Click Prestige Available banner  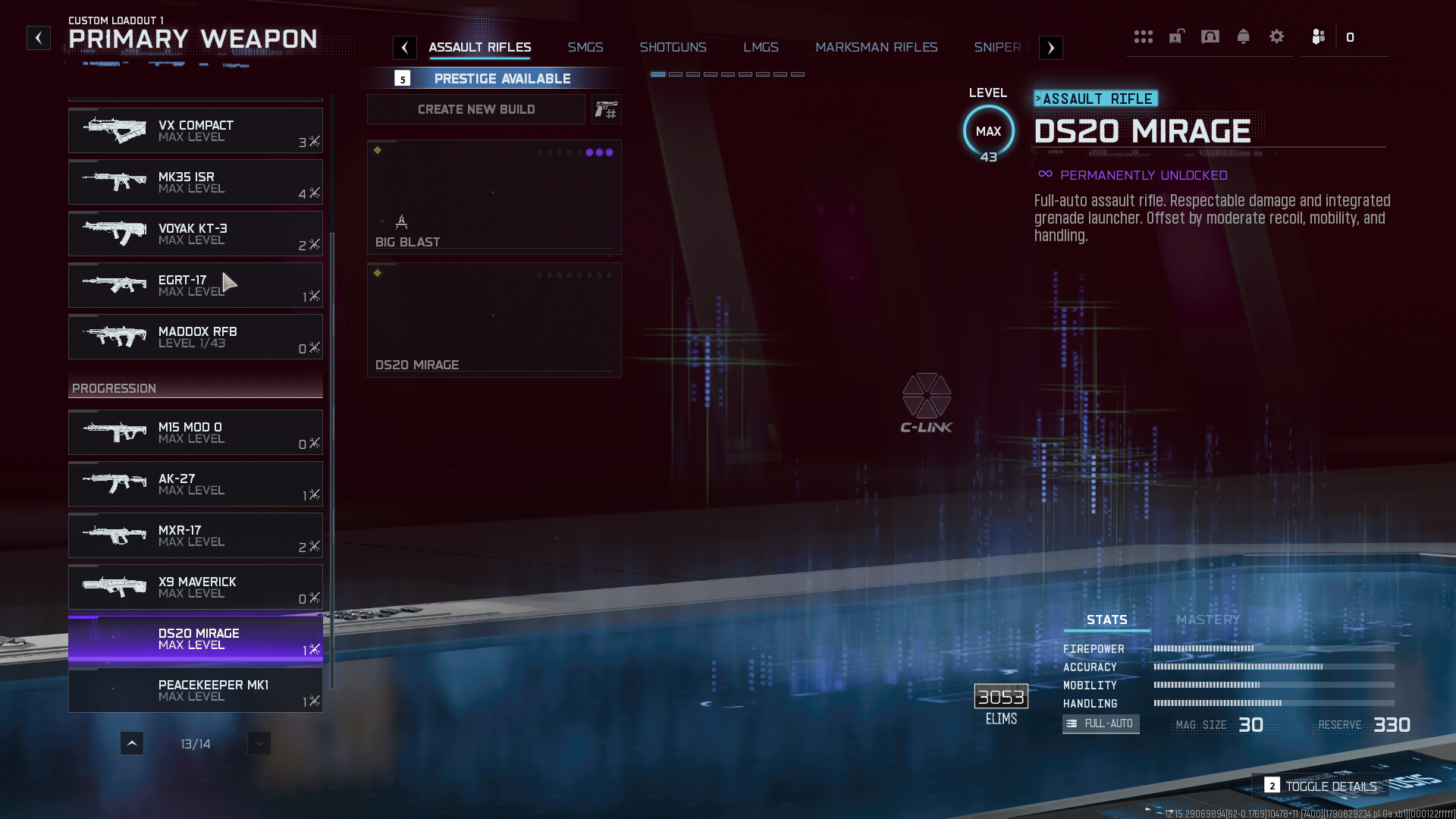tap(494, 78)
